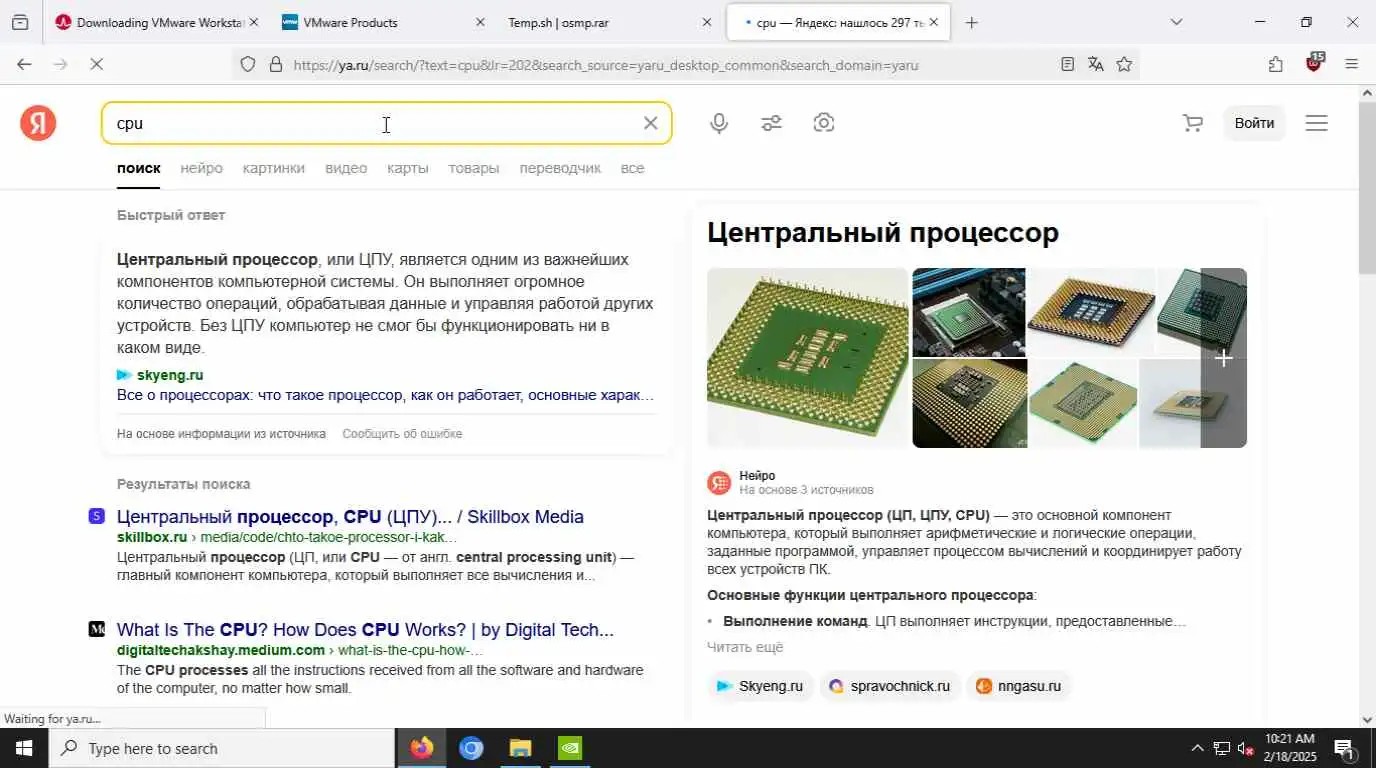Open the uBlock extension shield icon
Image resolution: width=1376 pixels, height=768 pixels.
tap(1314, 63)
